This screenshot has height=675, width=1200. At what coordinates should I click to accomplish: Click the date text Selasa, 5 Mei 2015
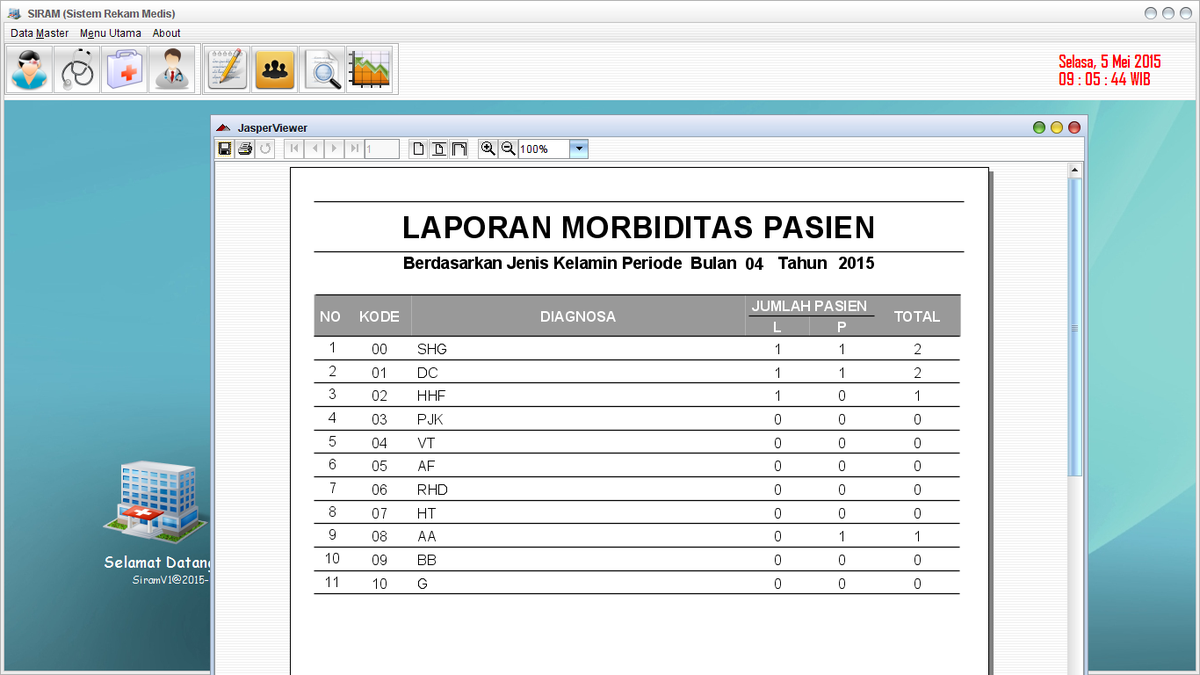(x=1110, y=61)
